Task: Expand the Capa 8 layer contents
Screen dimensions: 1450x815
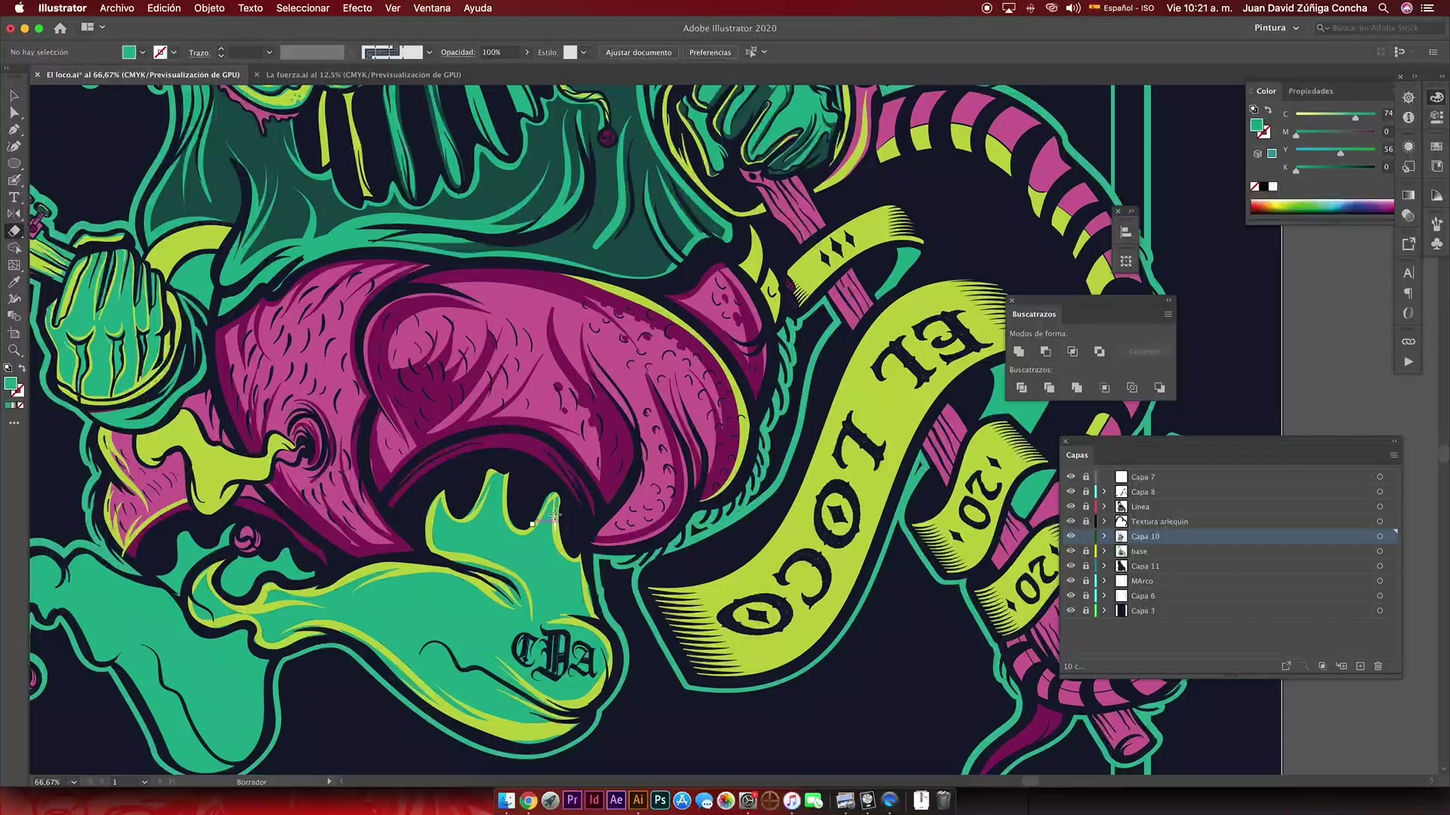Action: click(x=1104, y=492)
